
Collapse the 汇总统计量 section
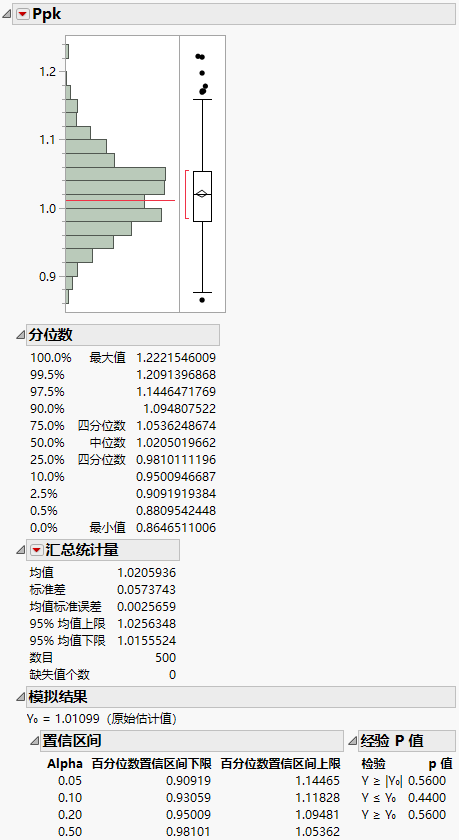coord(20,550)
